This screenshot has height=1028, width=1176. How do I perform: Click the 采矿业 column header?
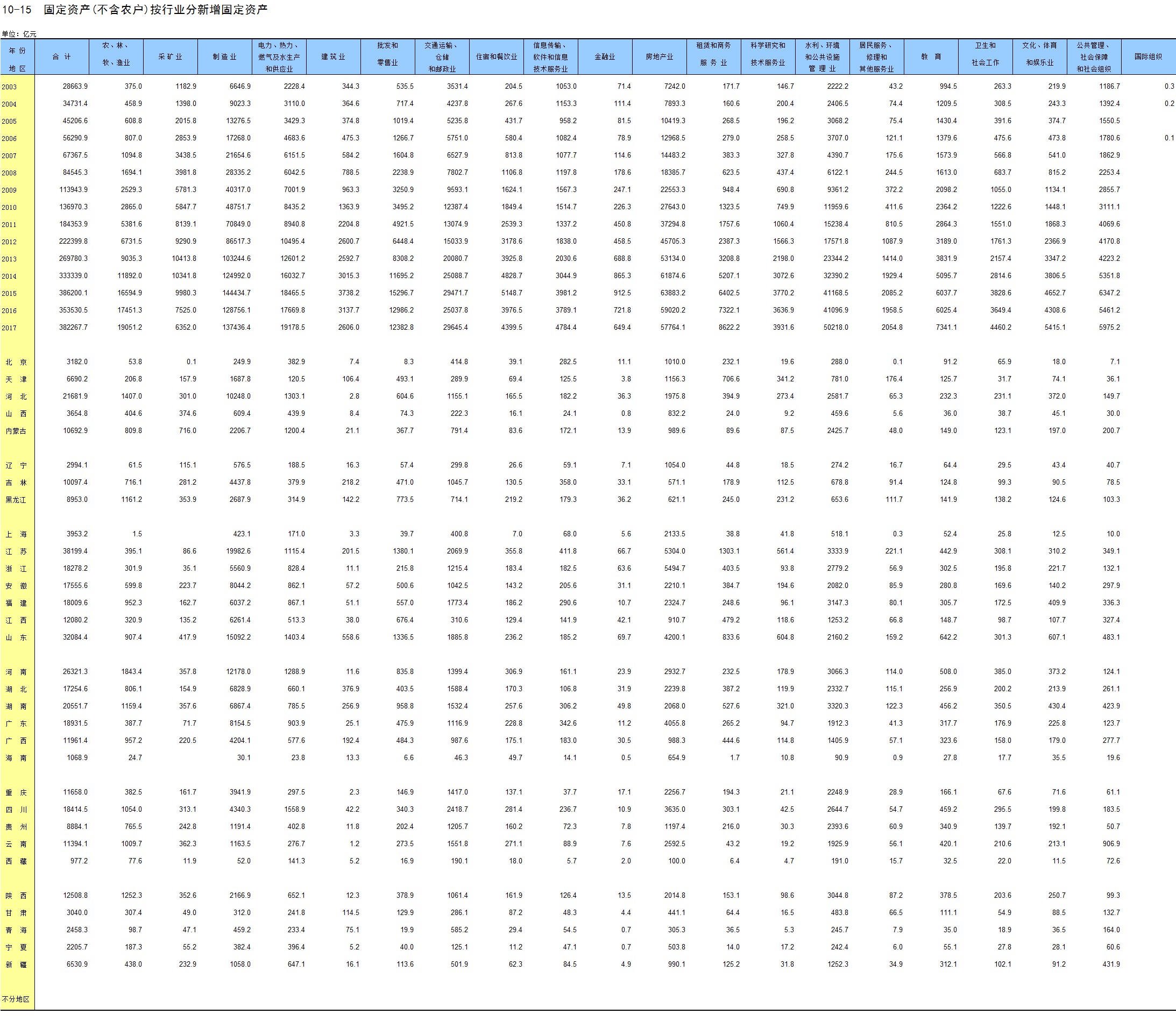pyautogui.click(x=171, y=57)
